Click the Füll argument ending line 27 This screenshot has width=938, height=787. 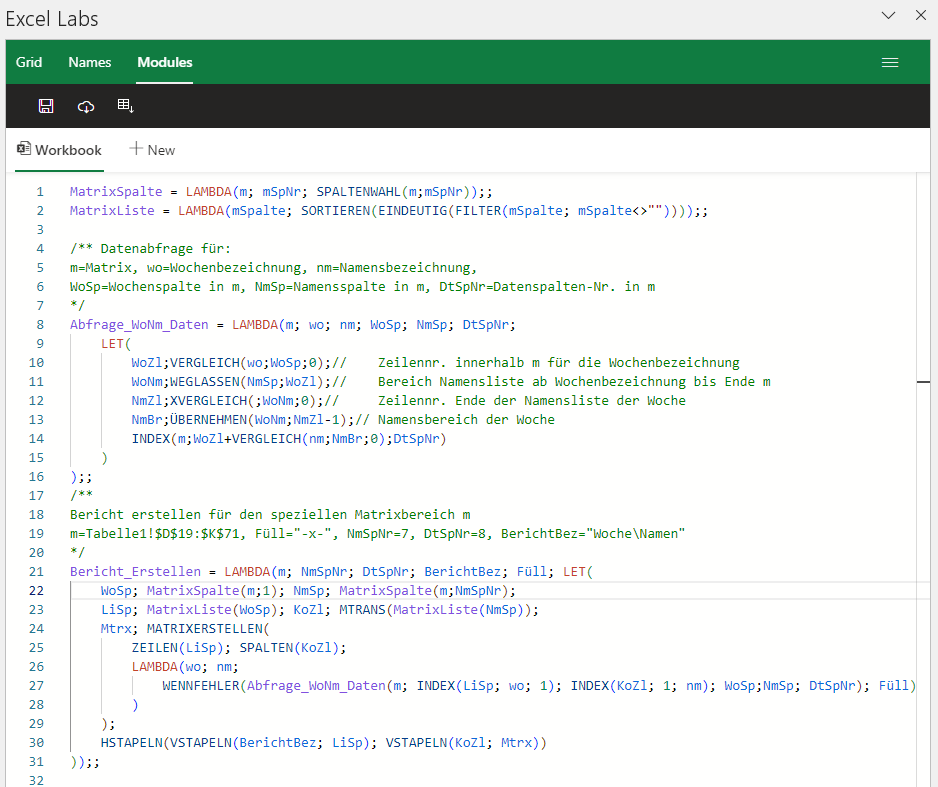[893, 686]
